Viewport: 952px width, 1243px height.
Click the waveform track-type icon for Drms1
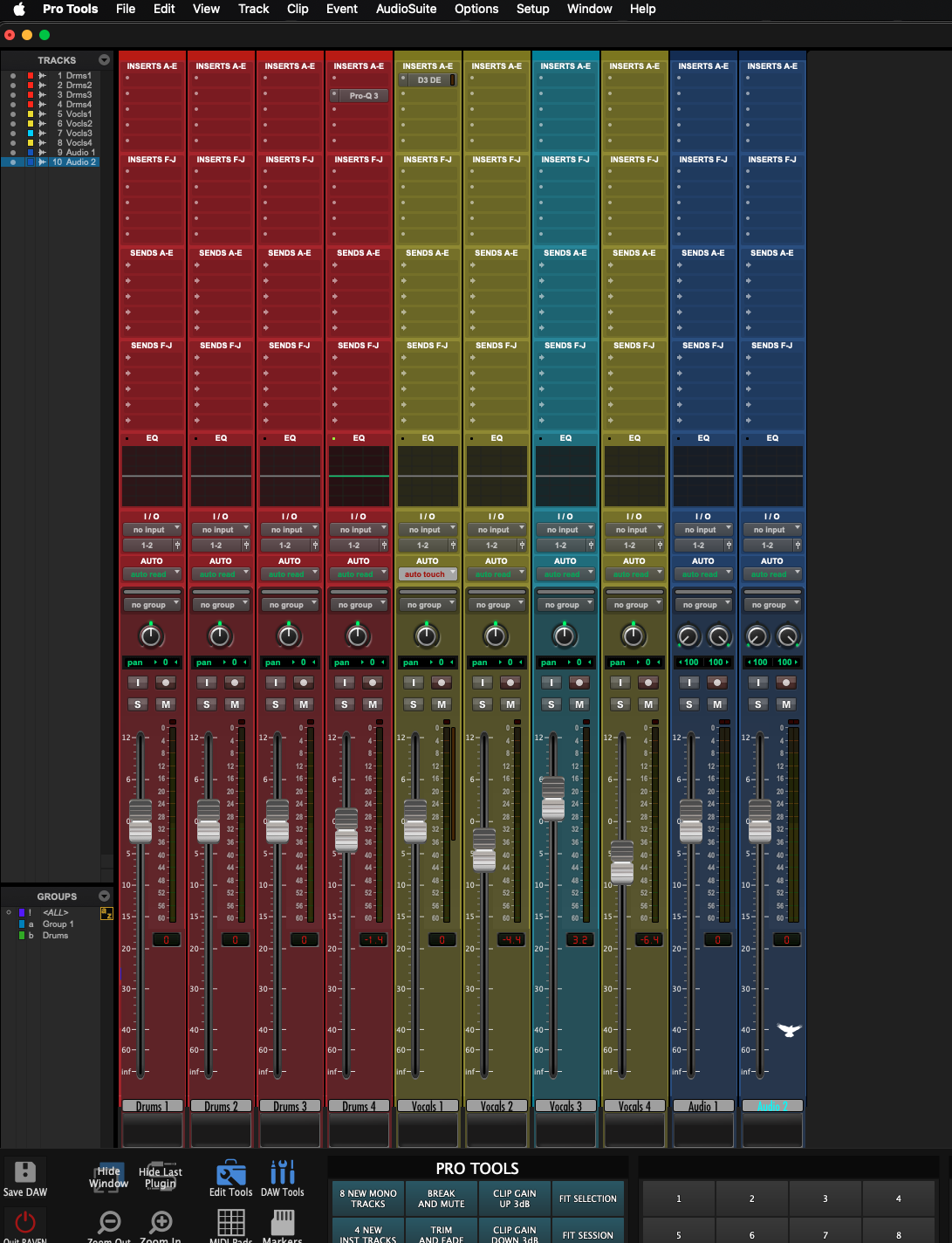pos(42,76)
